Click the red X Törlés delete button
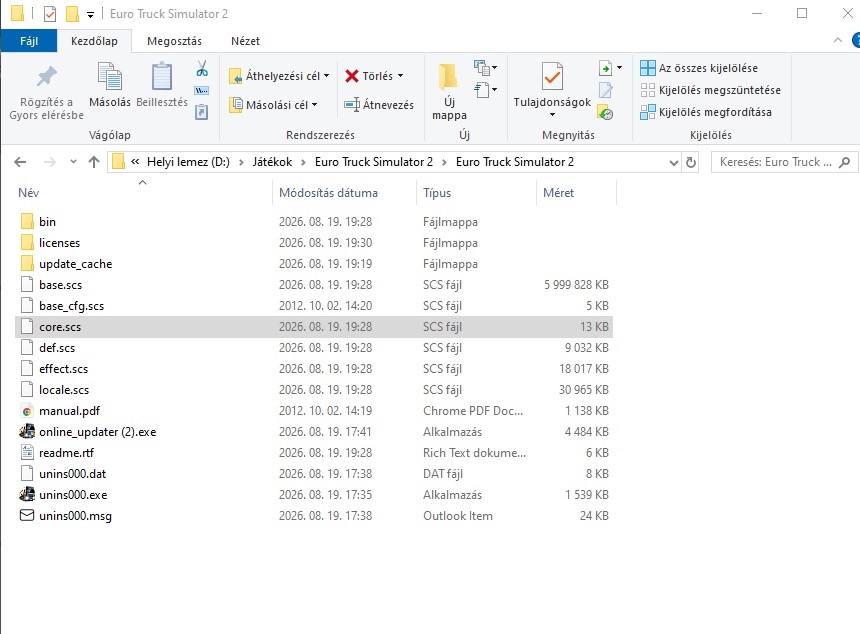This screenshot has height=634, width=860. pyautogui.click(x=374, y=76)
